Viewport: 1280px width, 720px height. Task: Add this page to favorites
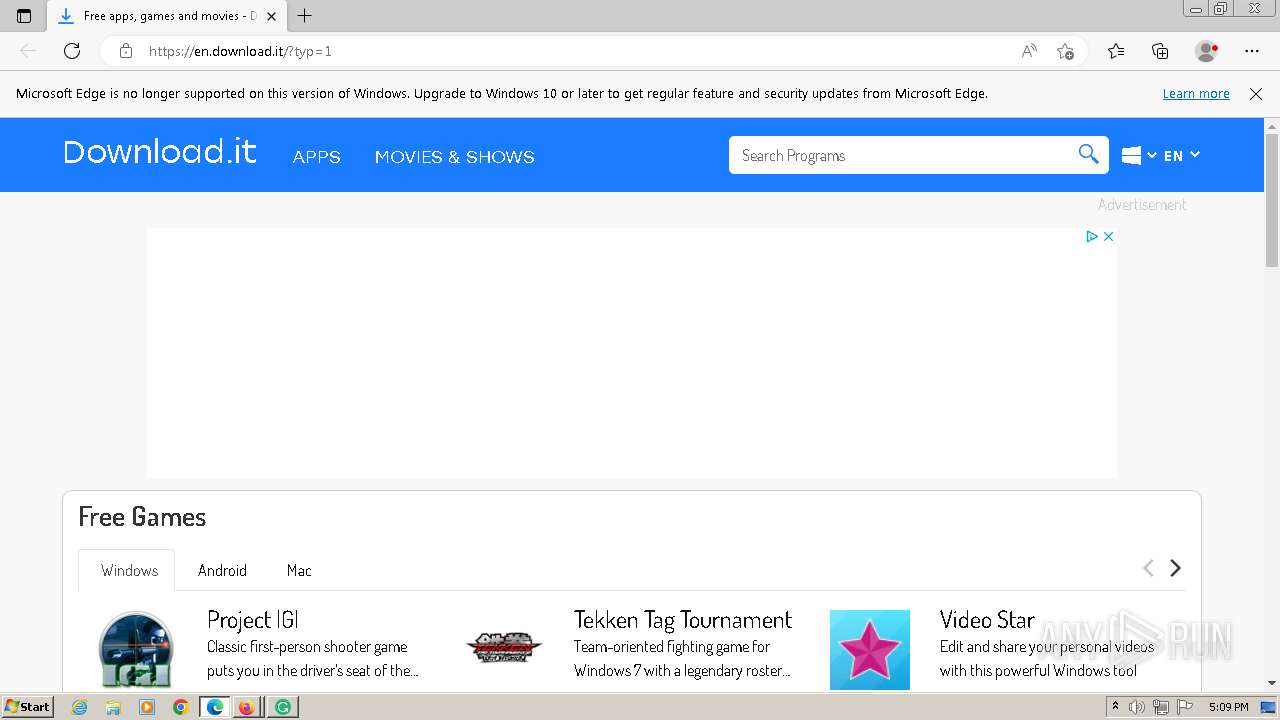pyautogui.click(x=1066, y=51)
